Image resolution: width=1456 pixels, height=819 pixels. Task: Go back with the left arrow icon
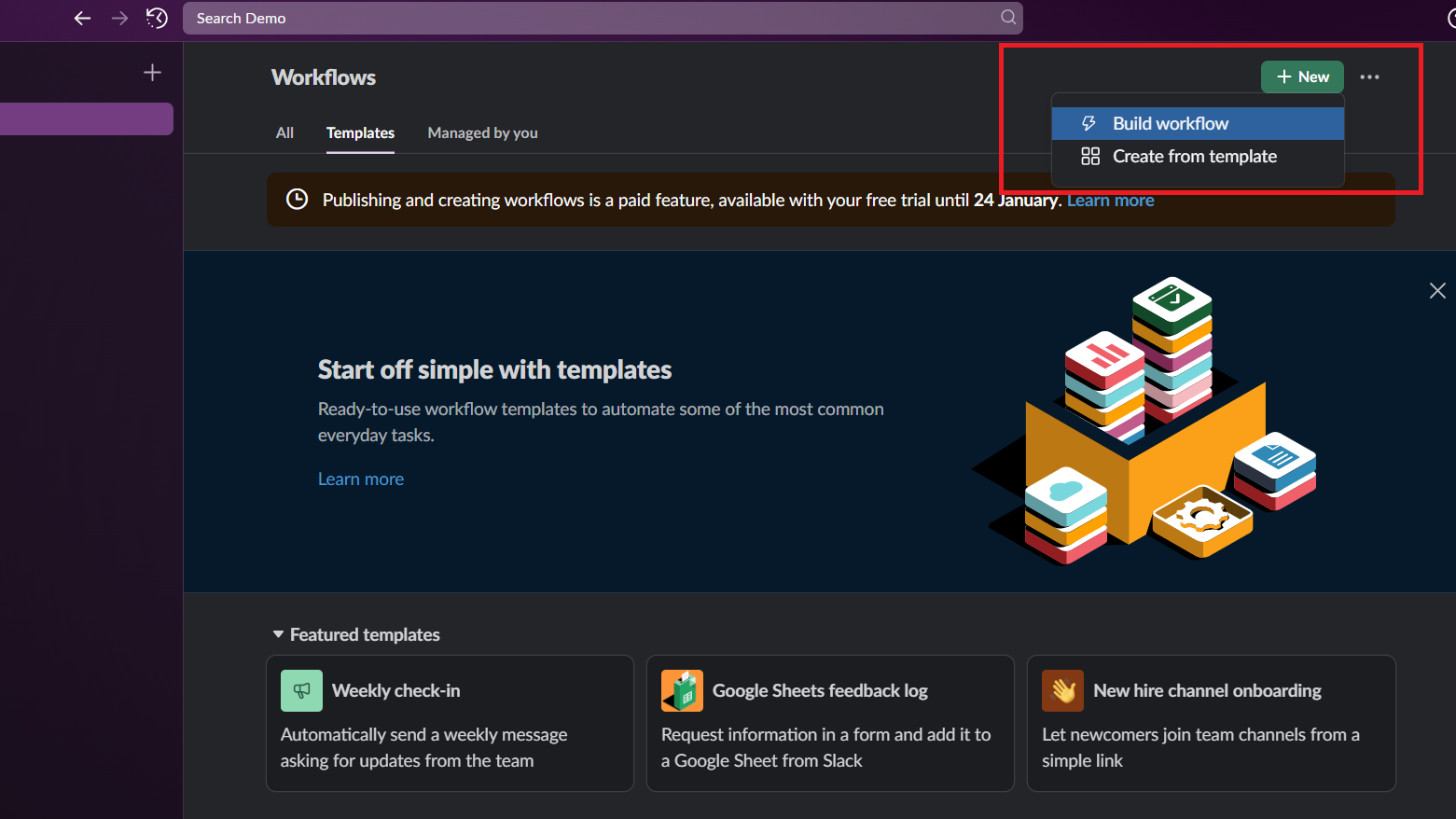click(82, 18)
